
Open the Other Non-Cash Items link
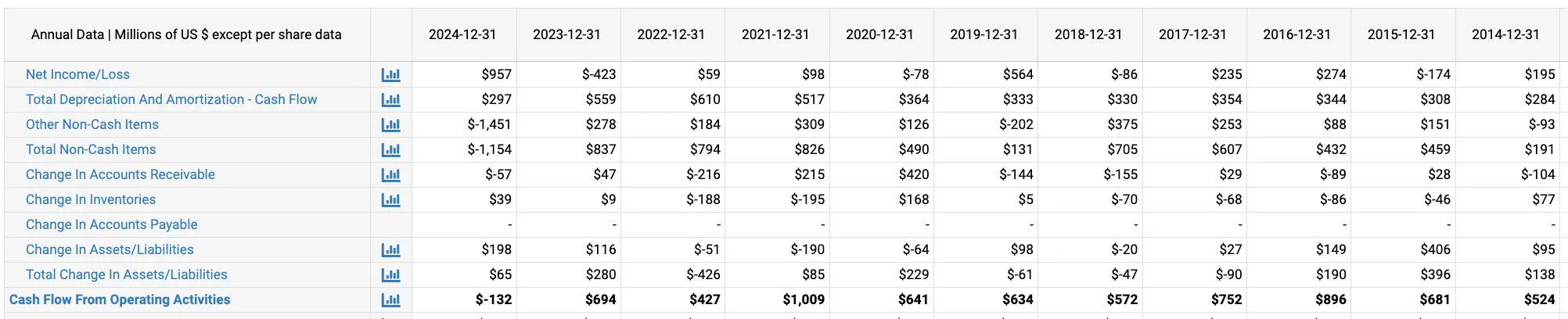tap(92, 124)
